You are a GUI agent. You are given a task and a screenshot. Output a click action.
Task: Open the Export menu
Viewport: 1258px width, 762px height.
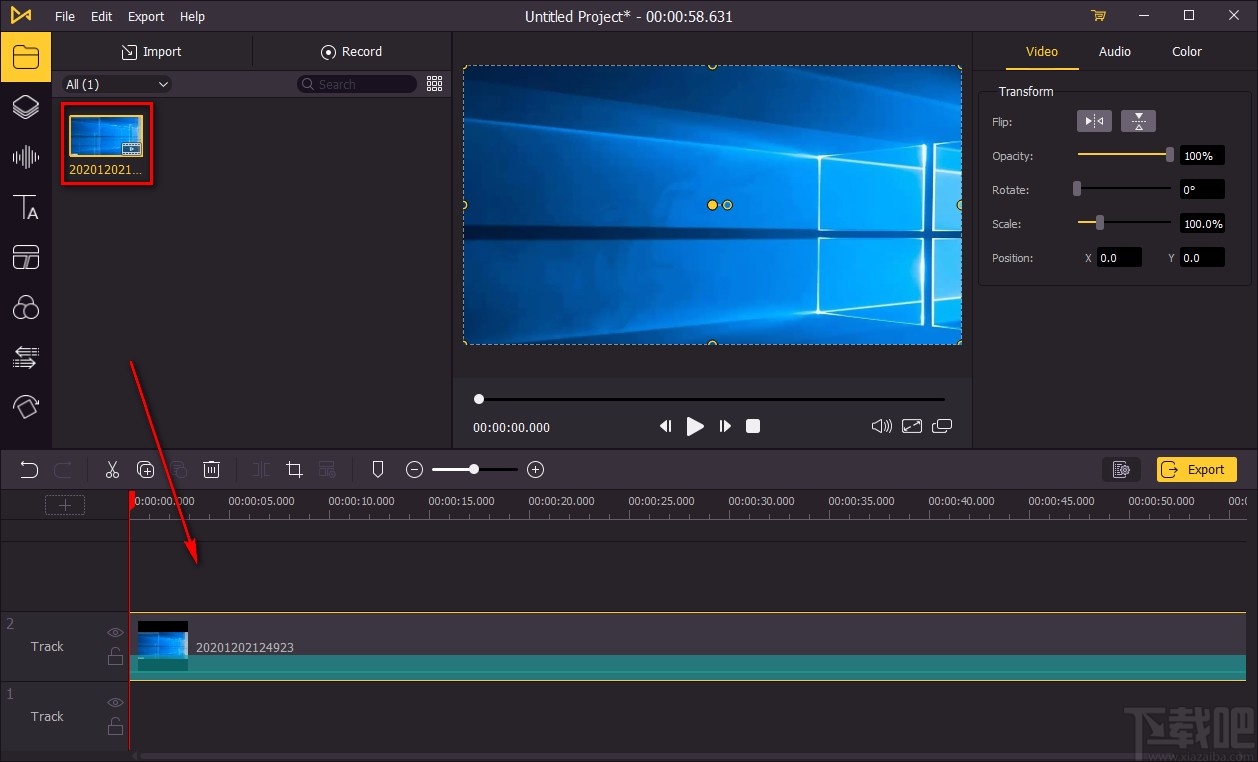click(146, 16)
